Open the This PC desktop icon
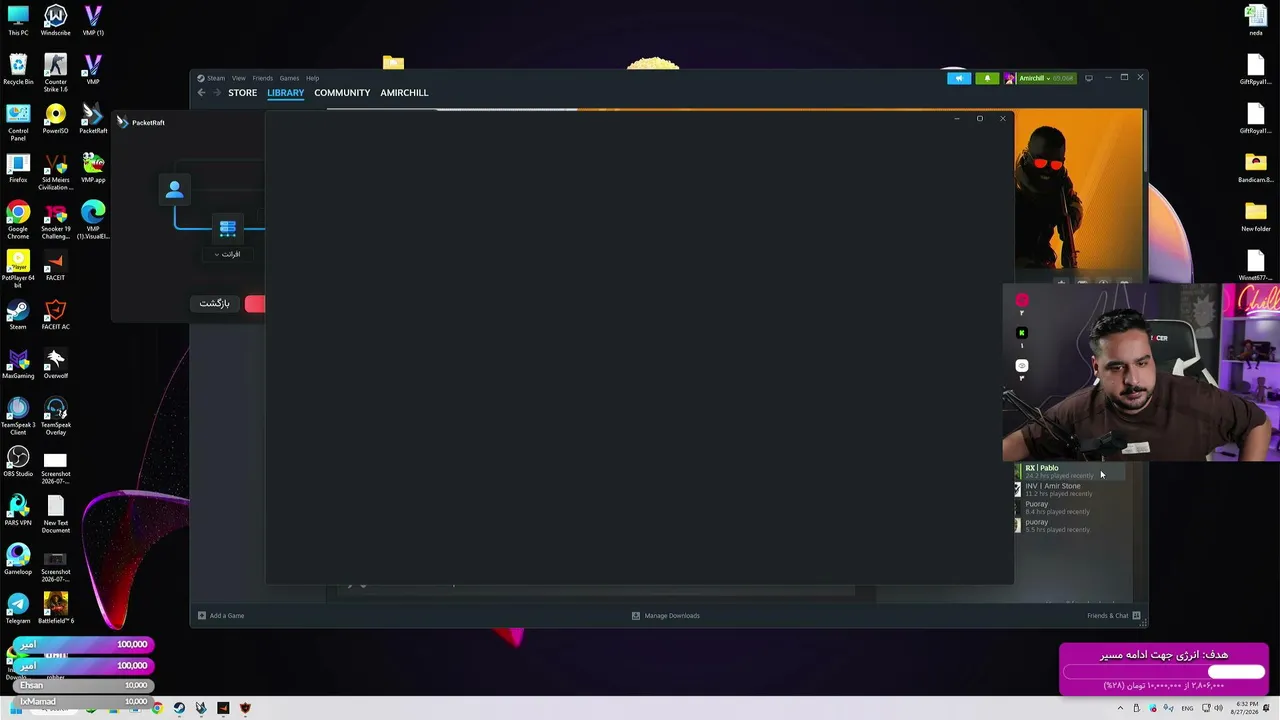Viewport: 1280px width, 720px height. 18,20
